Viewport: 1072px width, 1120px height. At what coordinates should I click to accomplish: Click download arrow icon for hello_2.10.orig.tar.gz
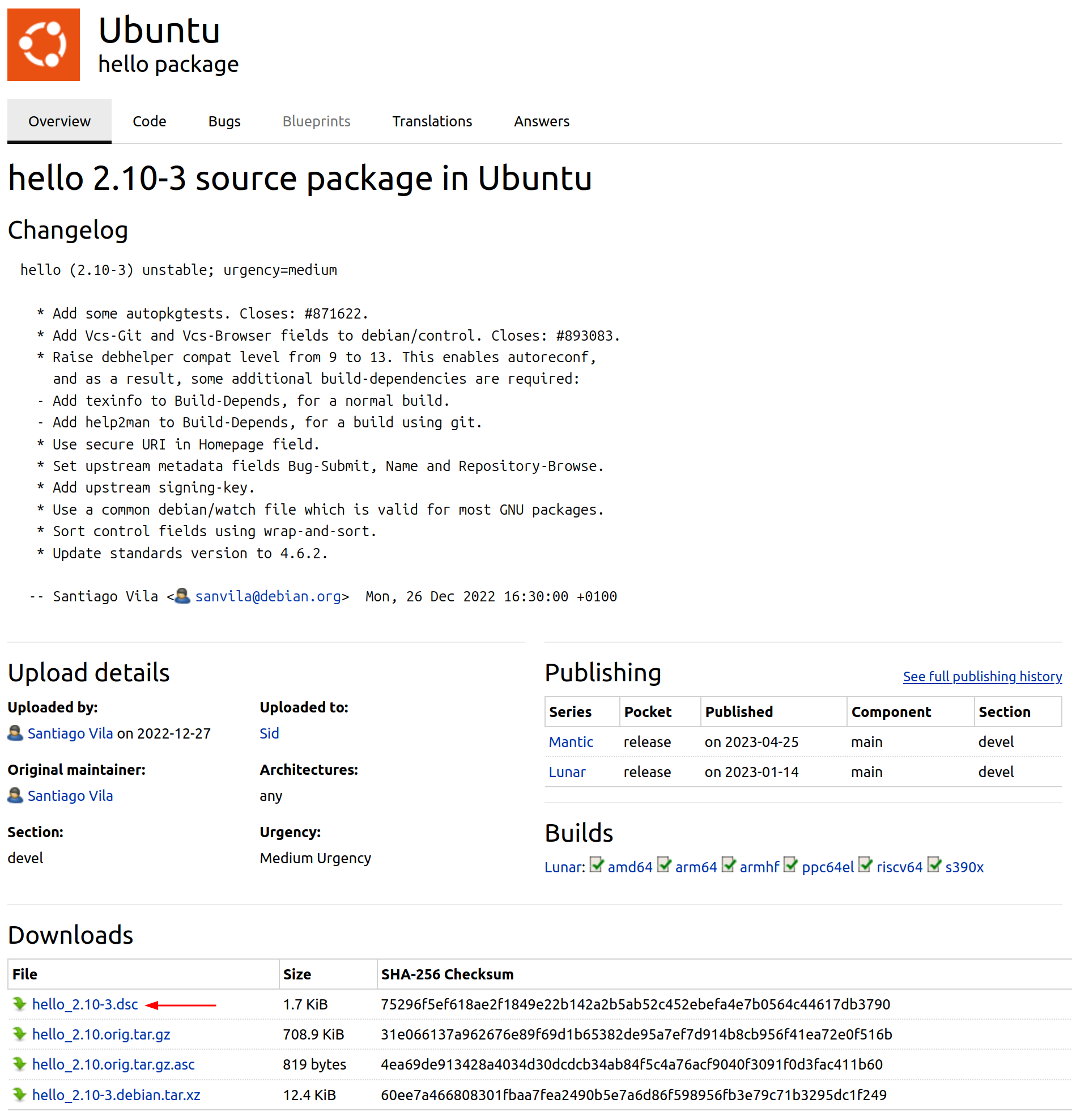tap(19, 1034)
